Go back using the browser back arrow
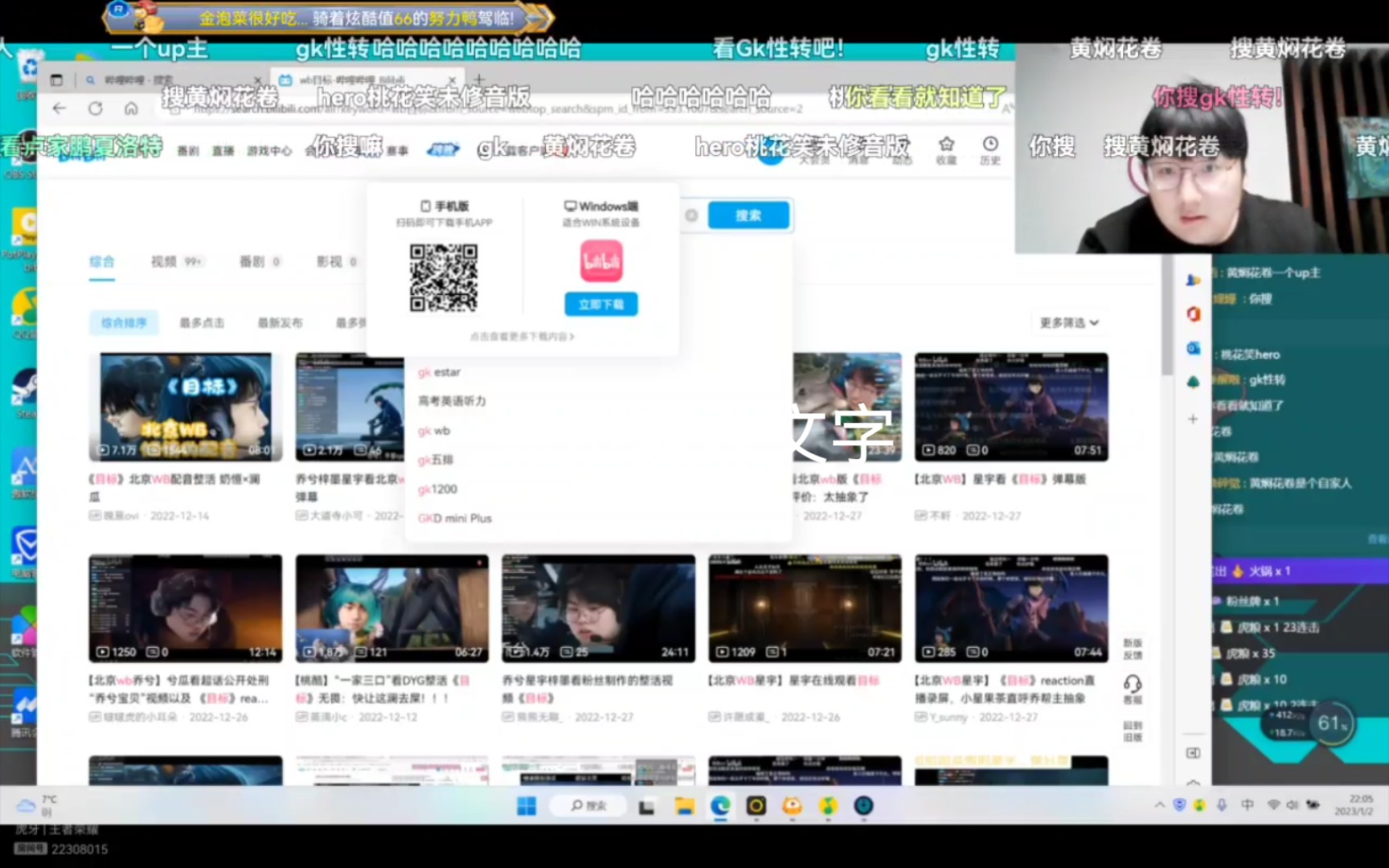1389x868 pixels. click(59, 108)
